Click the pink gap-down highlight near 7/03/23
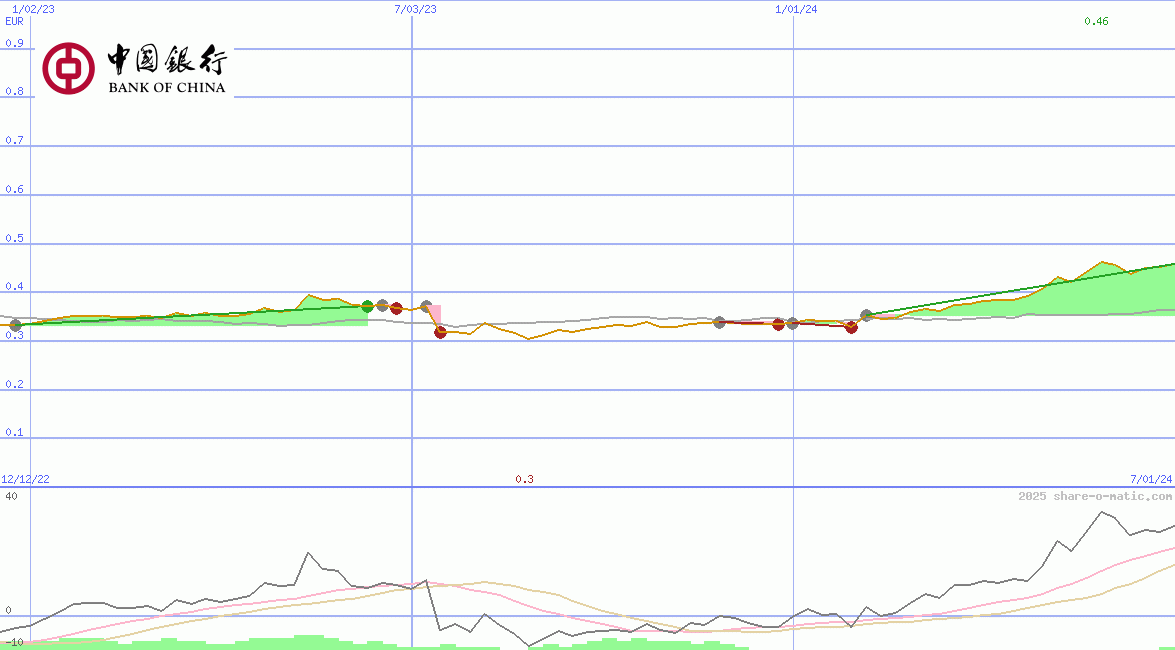This screenshot has width=1175, height=650. (433, 312)
